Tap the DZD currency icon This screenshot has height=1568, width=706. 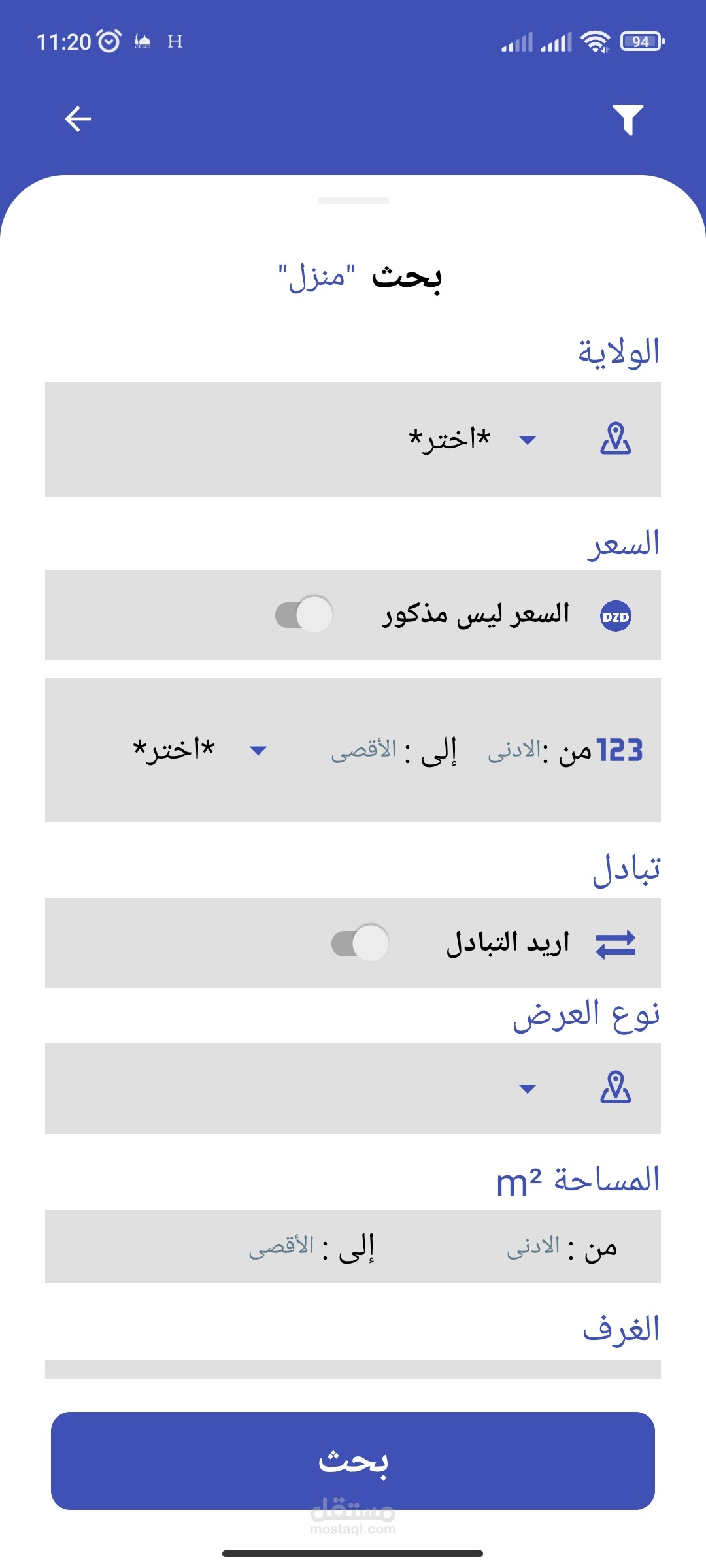click(615, 616)
